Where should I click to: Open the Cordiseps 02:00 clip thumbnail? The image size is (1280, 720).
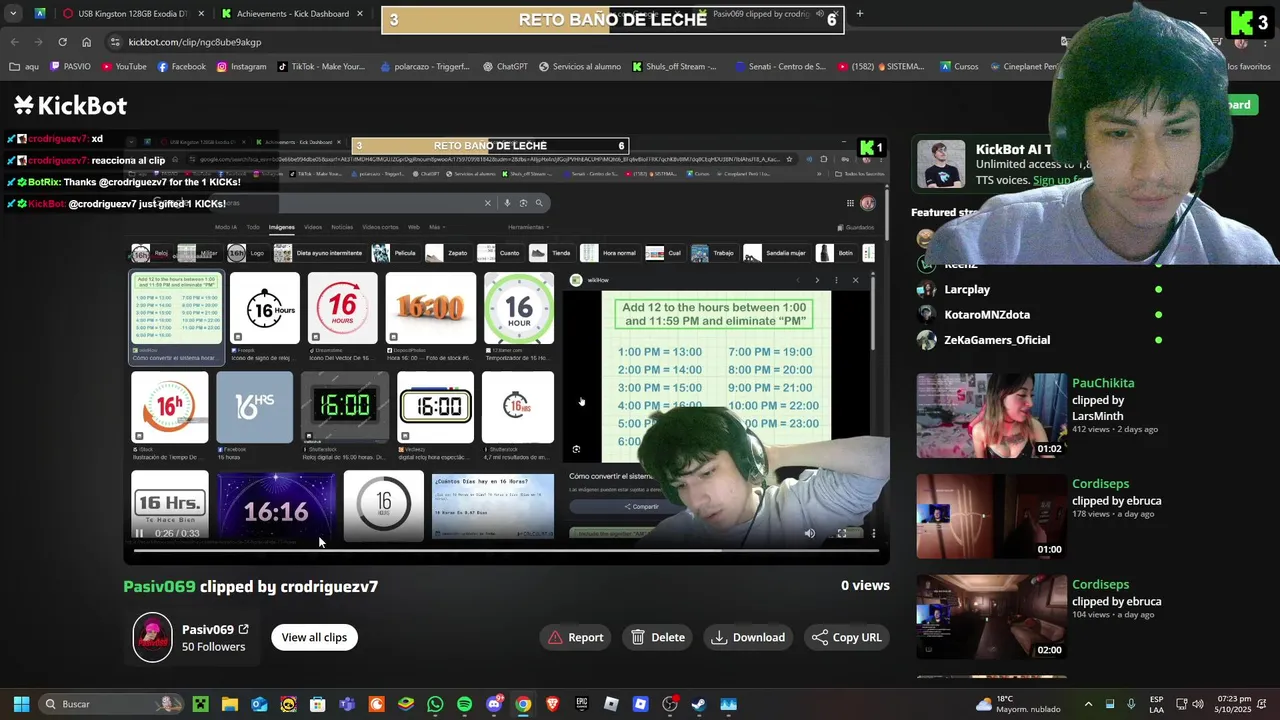pos(992,616)
